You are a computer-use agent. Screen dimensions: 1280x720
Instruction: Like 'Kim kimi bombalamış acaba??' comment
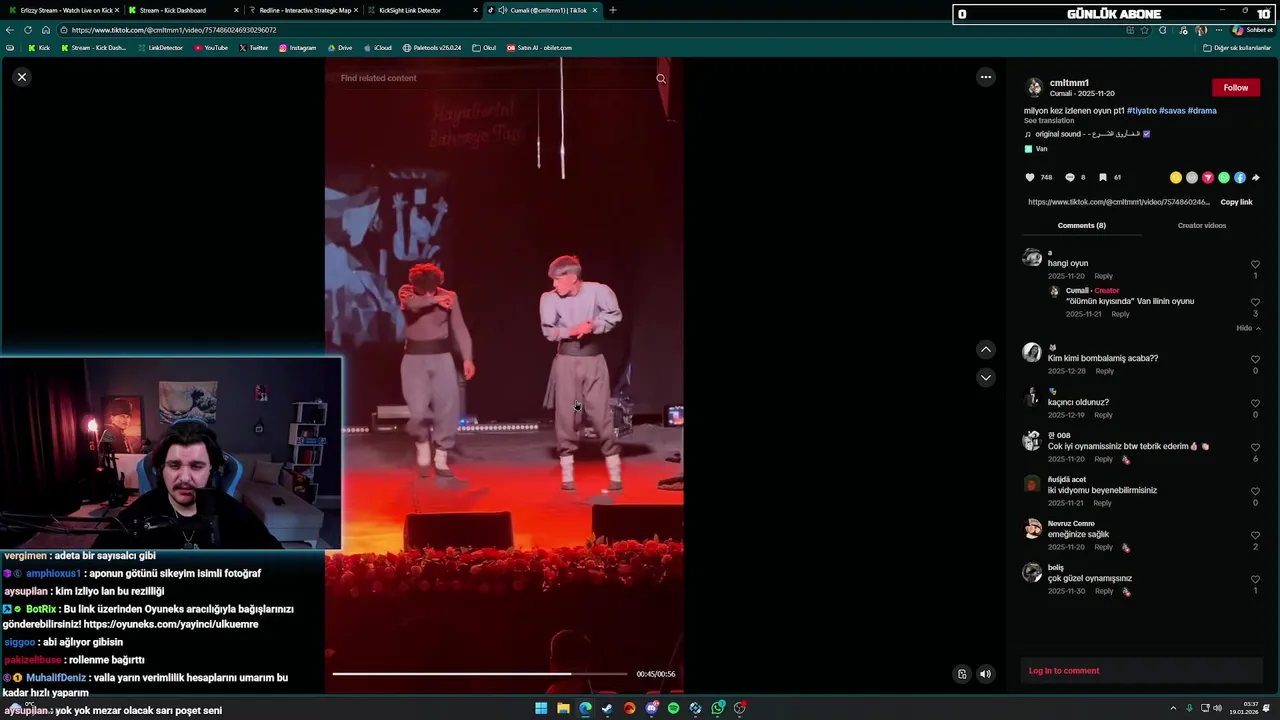point(1255,359)
